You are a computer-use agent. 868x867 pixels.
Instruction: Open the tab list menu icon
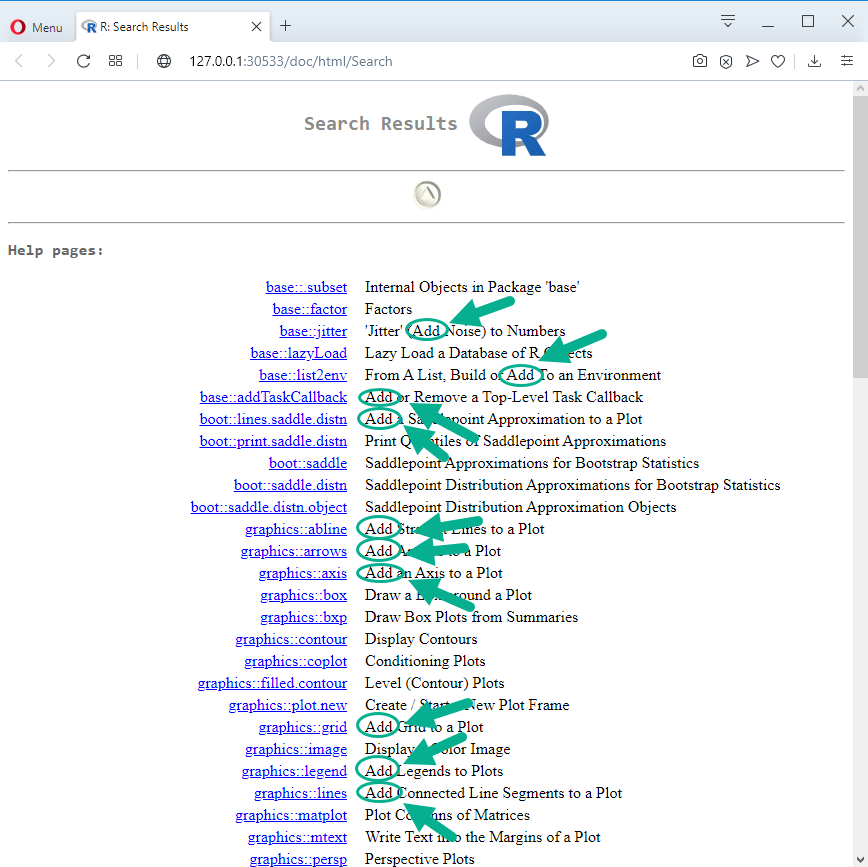pyautogui.click(x=727, y=22)
